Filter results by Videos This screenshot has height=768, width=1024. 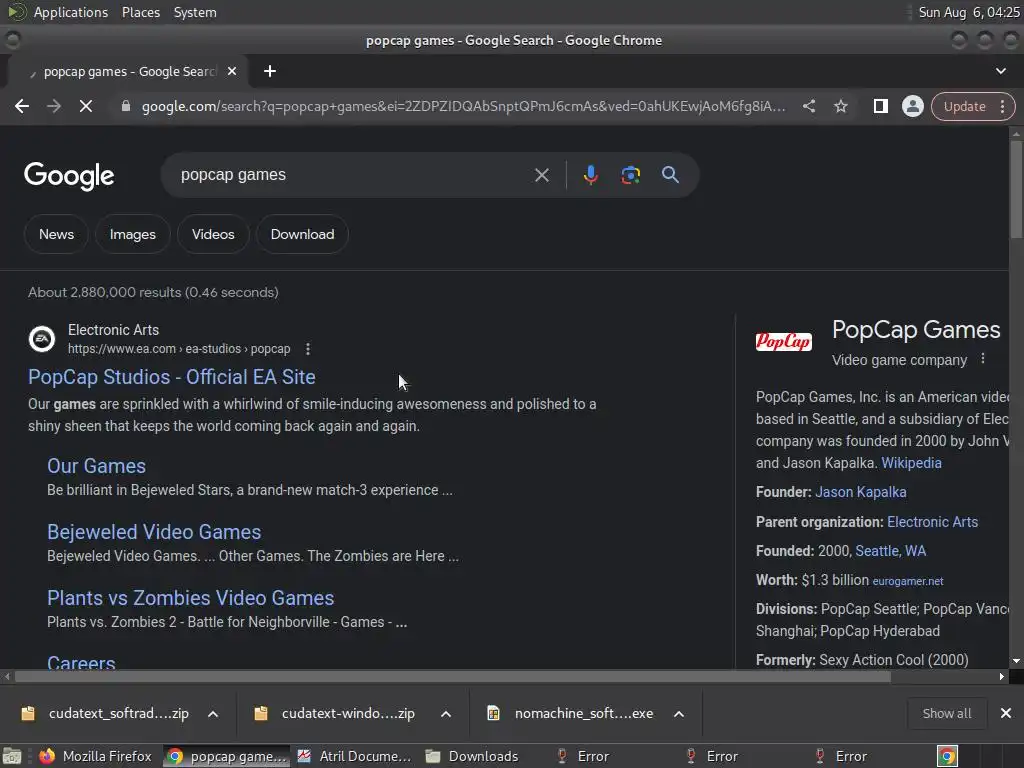[x=213, y=234]
